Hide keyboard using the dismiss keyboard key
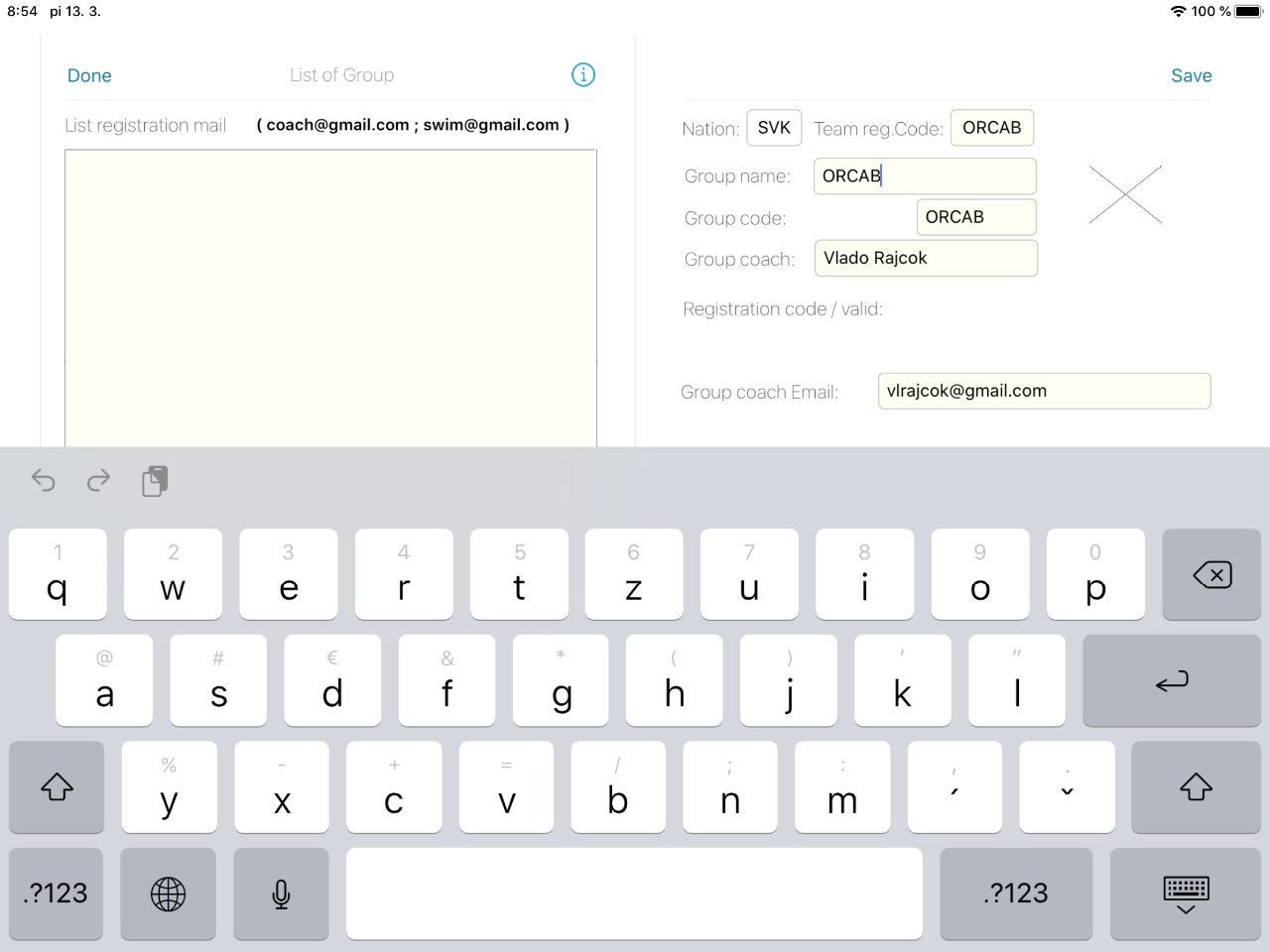The height and width of the screenshot is (952, 1270). click(x=1185, y=893)
